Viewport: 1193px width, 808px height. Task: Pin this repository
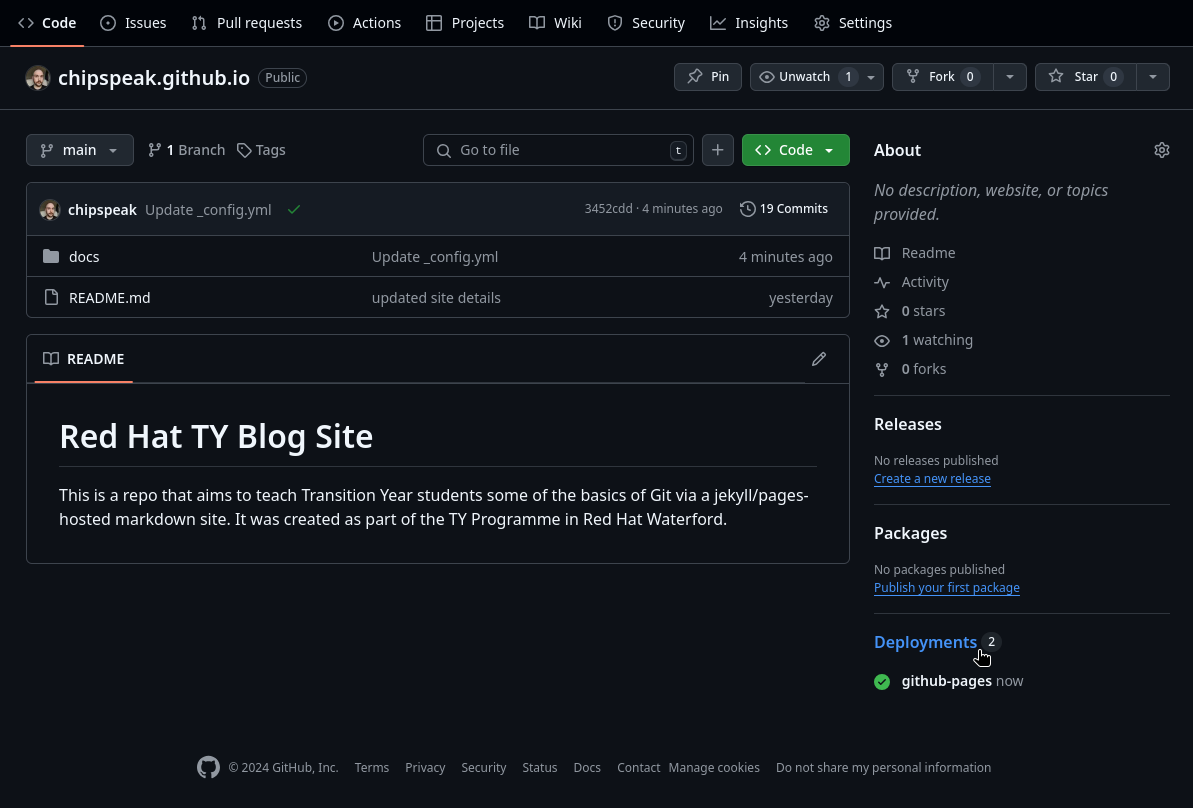[x=707, y=76]
